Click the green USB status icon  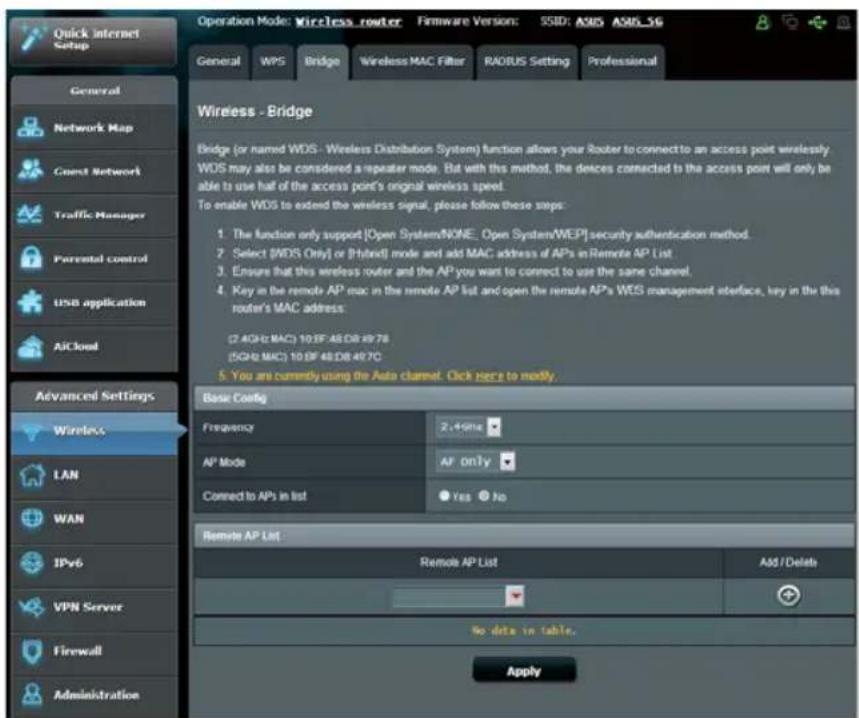point(817,22)
